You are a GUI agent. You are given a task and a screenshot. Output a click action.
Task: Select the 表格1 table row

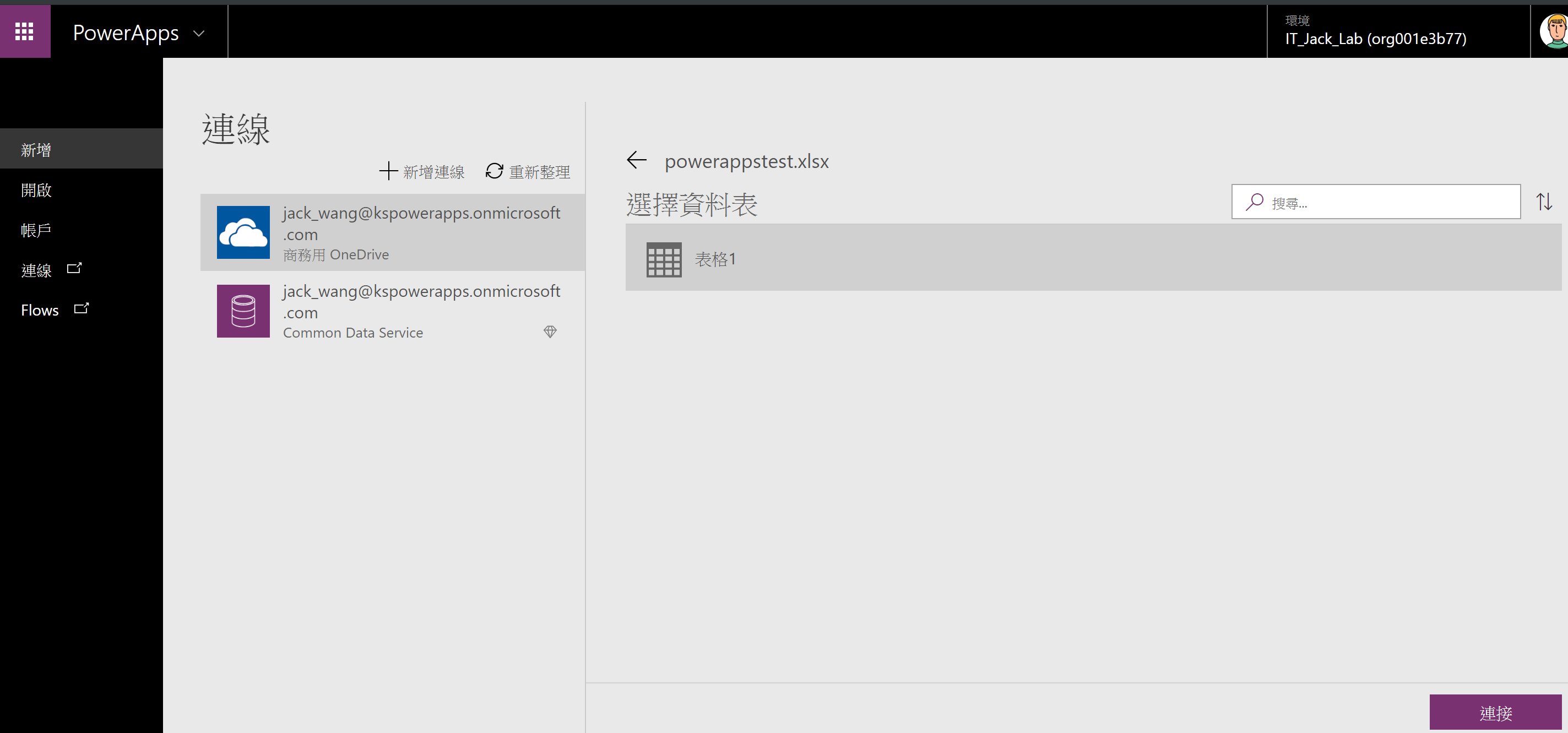tap(1093, 258)
